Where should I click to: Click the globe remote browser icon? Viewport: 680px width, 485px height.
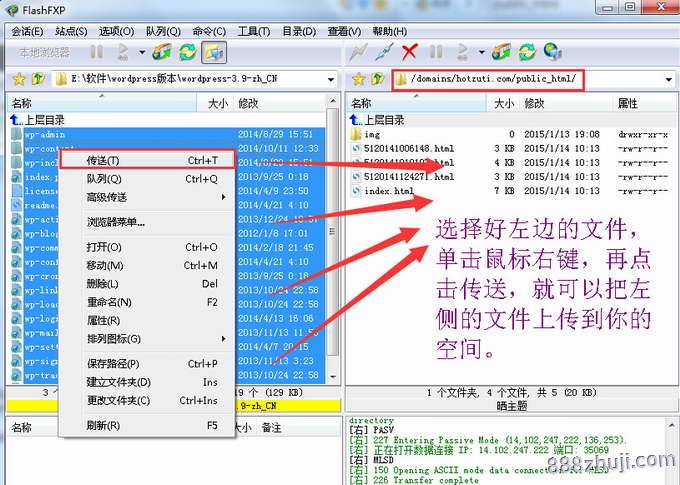(553, 52)
